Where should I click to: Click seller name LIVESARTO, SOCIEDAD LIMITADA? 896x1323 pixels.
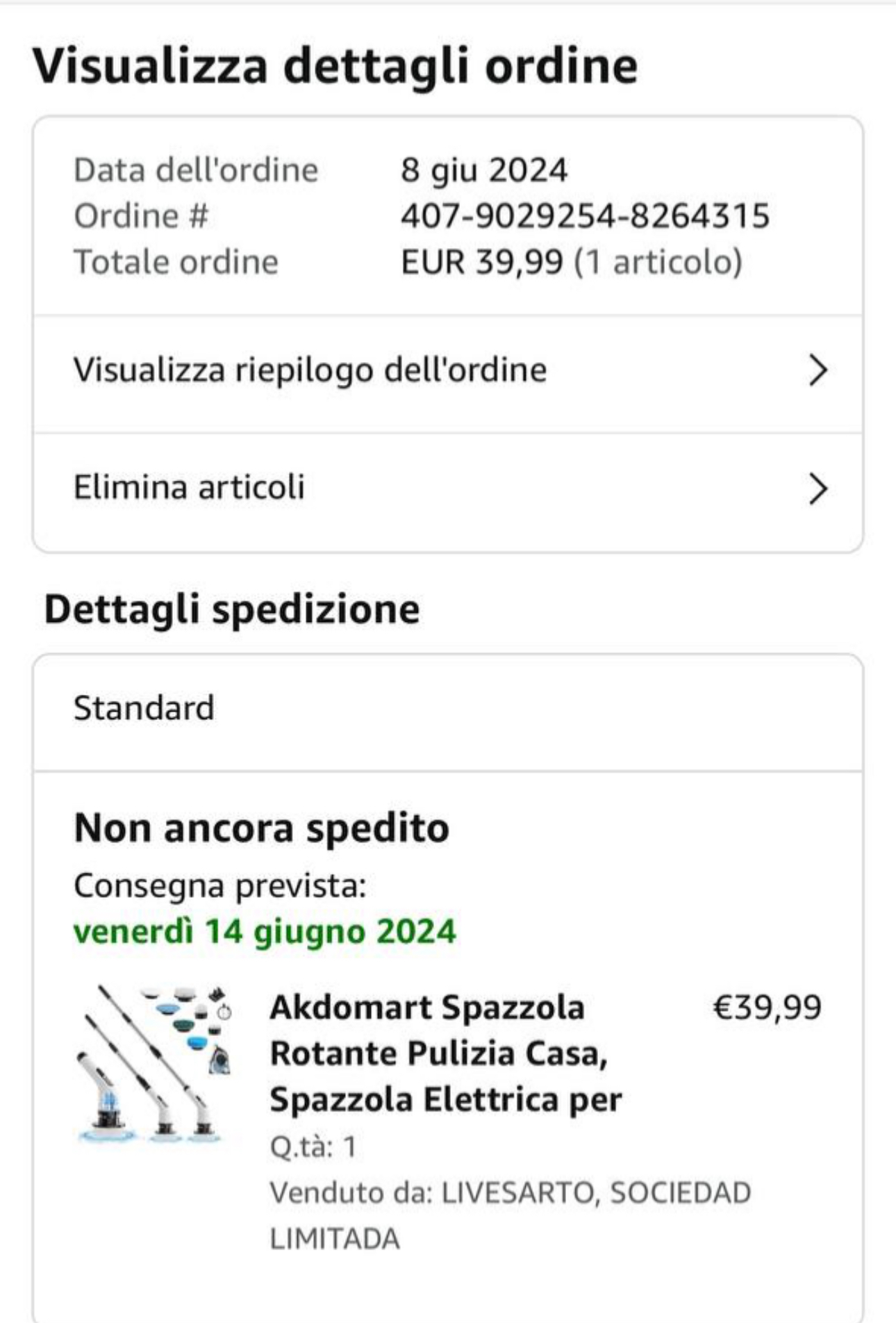(x=510, y=1215)
